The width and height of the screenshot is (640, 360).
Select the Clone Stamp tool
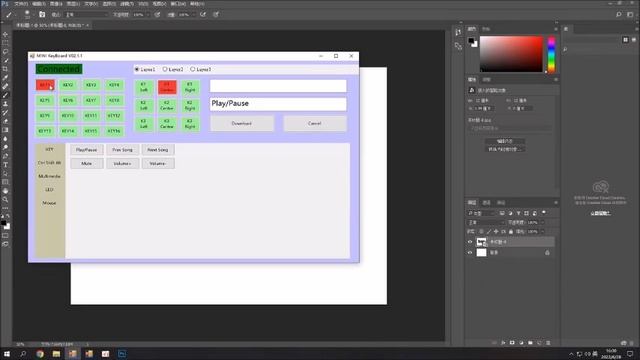[x=5, y=104]
